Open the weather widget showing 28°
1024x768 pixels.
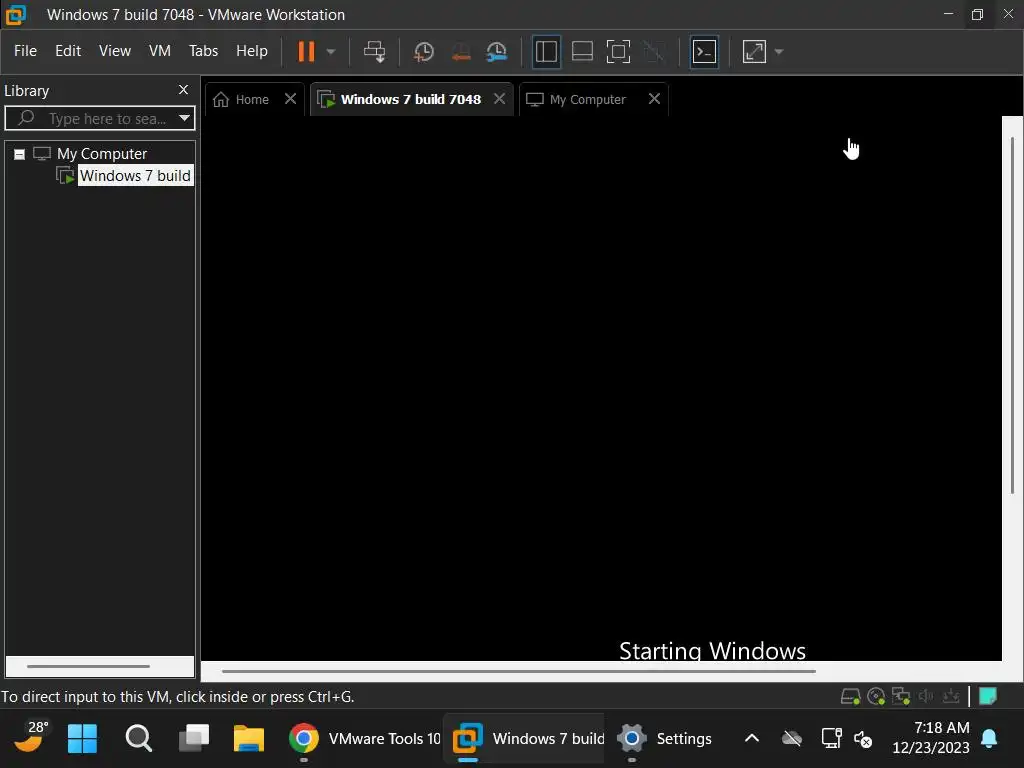(x=31, y=737)
